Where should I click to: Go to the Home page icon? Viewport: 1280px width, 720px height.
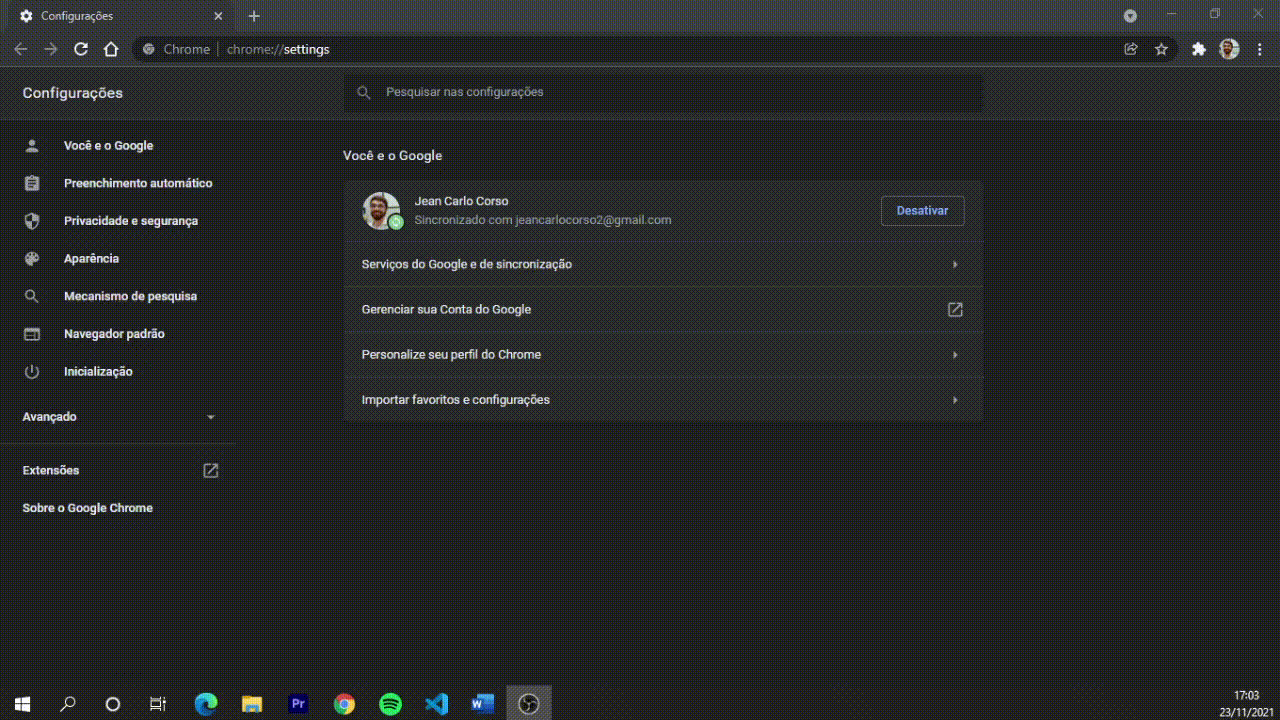pyautogui.click(x=111, y=49)
